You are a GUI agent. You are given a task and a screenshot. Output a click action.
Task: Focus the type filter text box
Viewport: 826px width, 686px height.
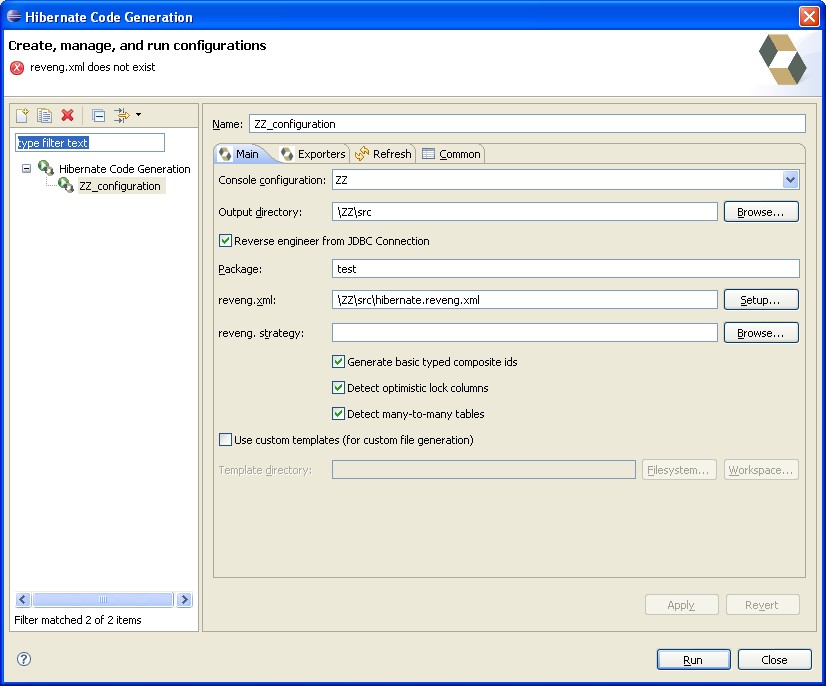(90, 143)
